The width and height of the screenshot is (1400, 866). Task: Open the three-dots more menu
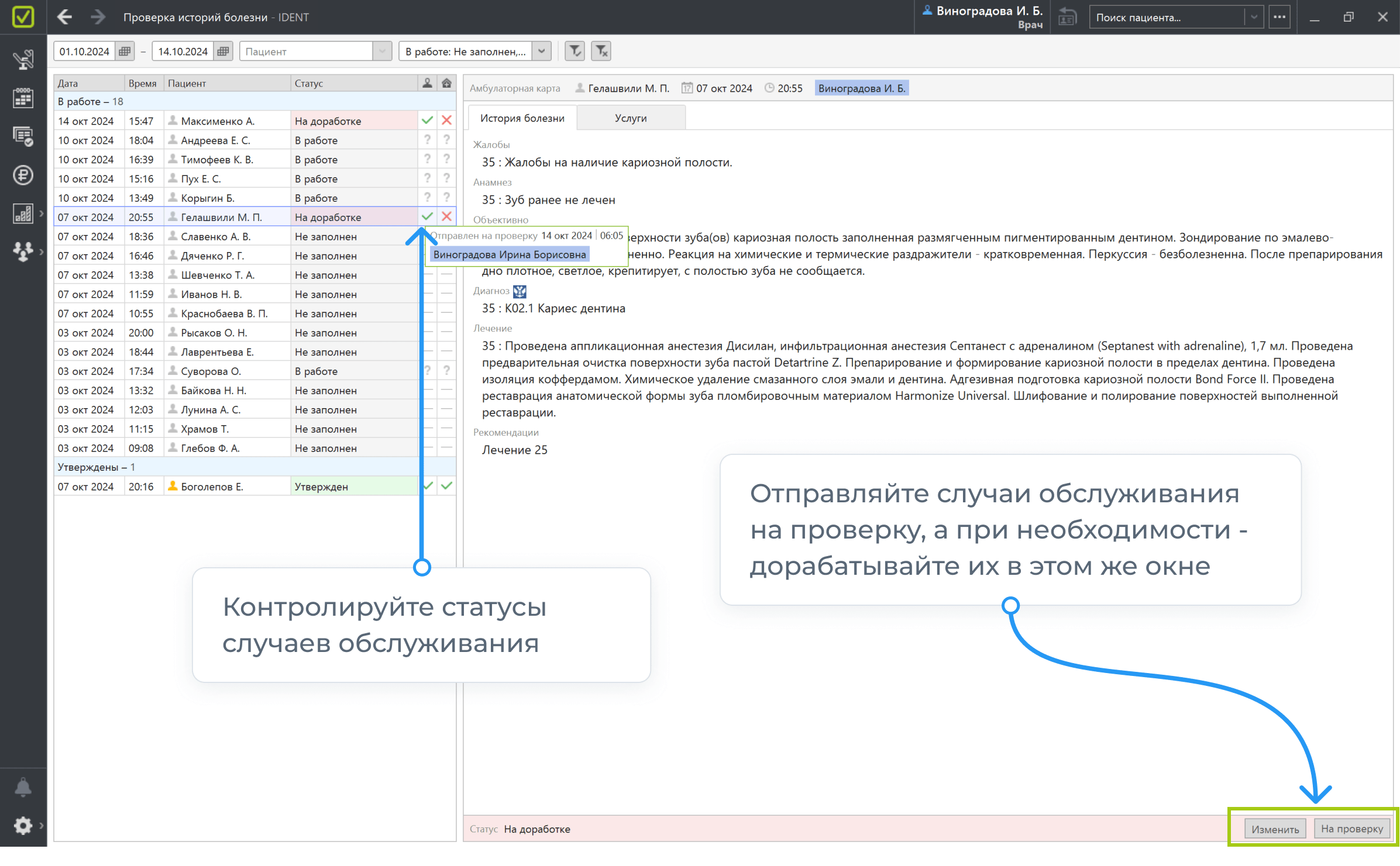coord(1279,17)
